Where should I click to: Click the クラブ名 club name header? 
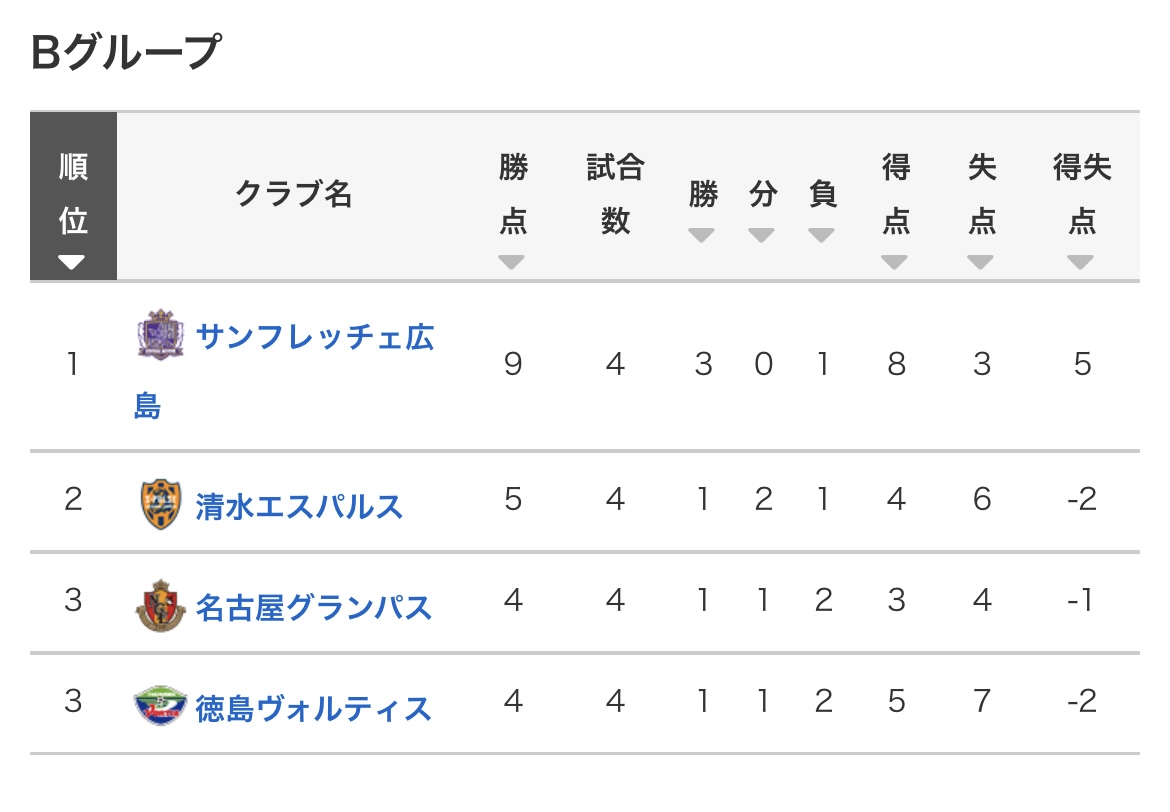(294, 194)
